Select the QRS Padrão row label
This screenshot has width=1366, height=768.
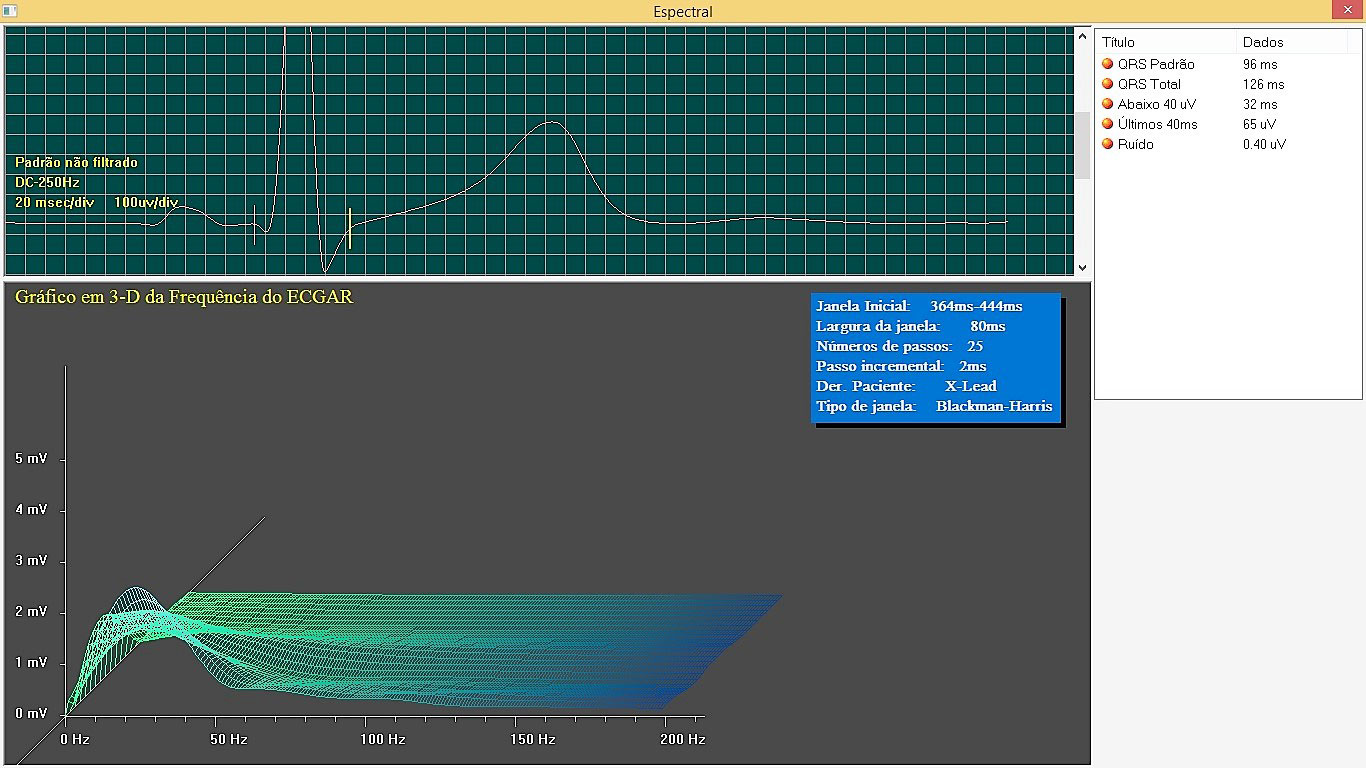click(1156, 64)
